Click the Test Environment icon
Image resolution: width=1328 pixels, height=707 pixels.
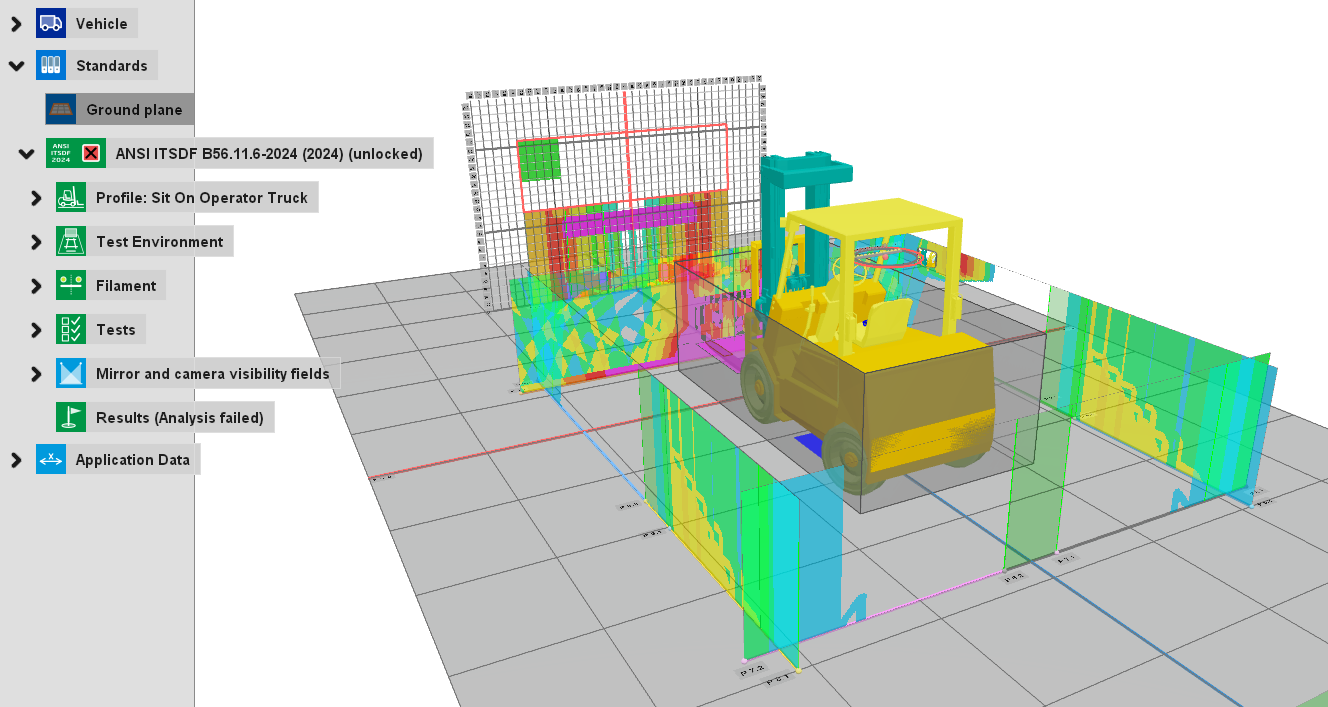click(71, 241)
